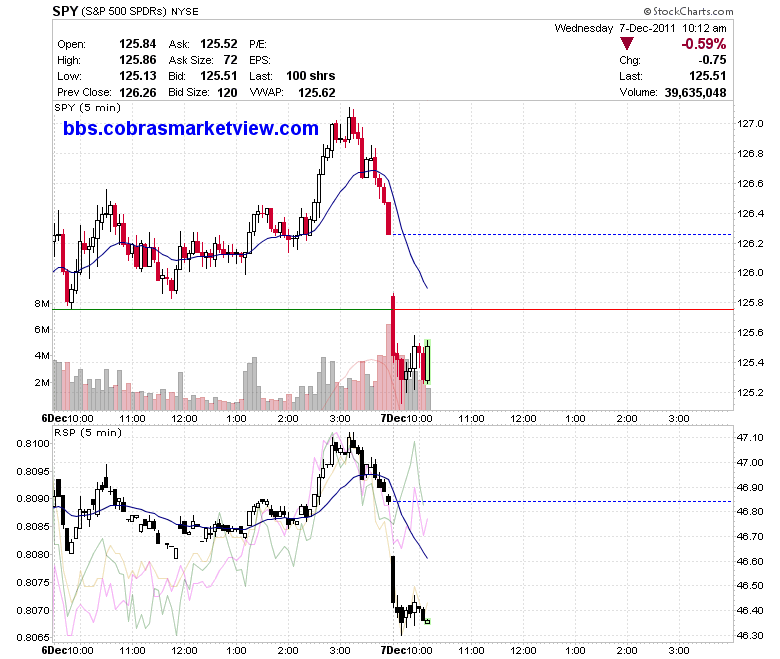Click the Chg value -0.75
Screen dimensions: 780x659
point(712,60)
